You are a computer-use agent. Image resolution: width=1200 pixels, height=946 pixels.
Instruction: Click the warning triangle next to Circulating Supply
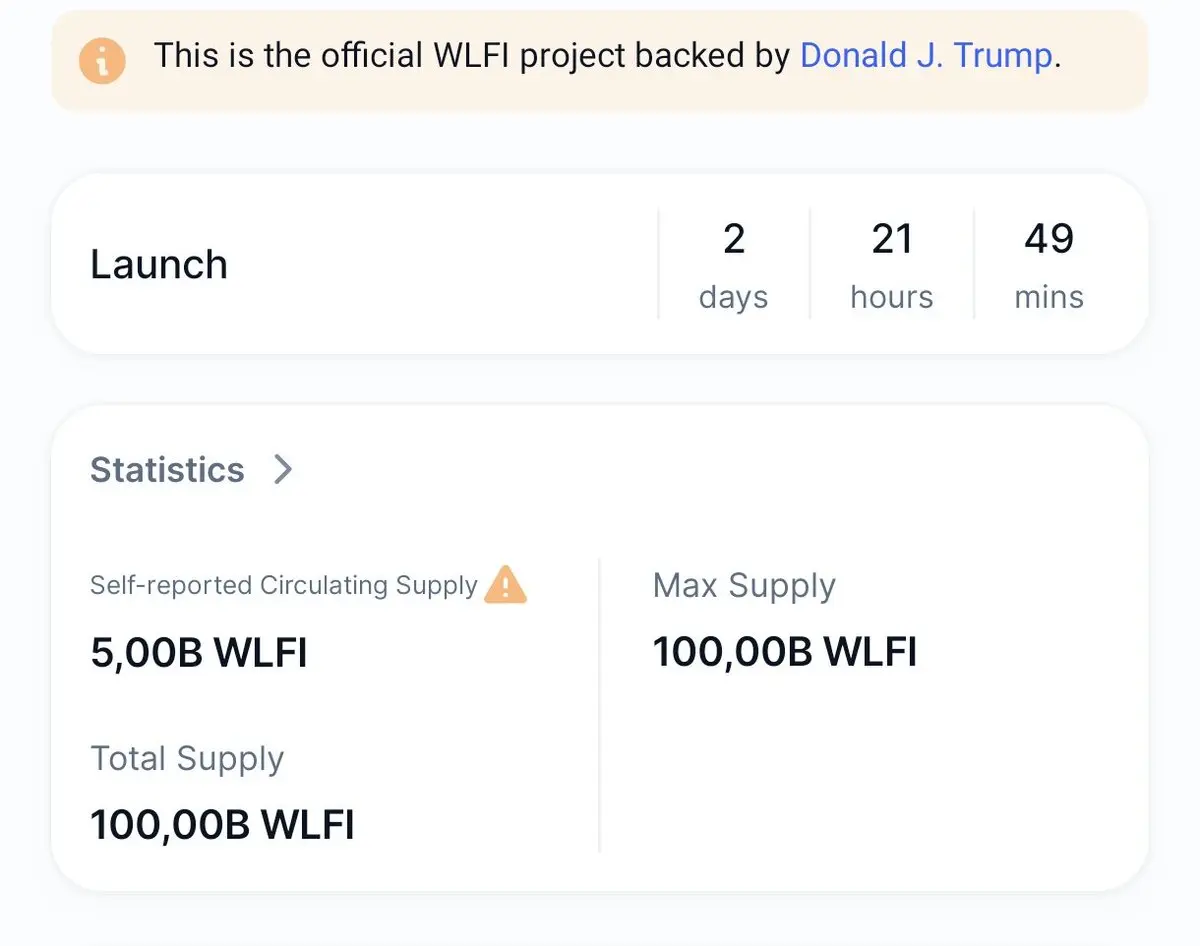point(505,585)
